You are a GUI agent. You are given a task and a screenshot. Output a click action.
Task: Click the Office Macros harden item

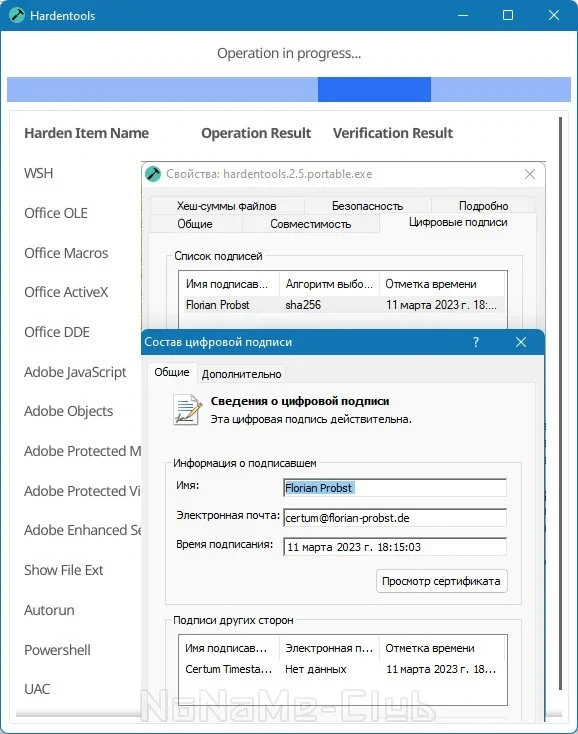[x=66, y=253]
